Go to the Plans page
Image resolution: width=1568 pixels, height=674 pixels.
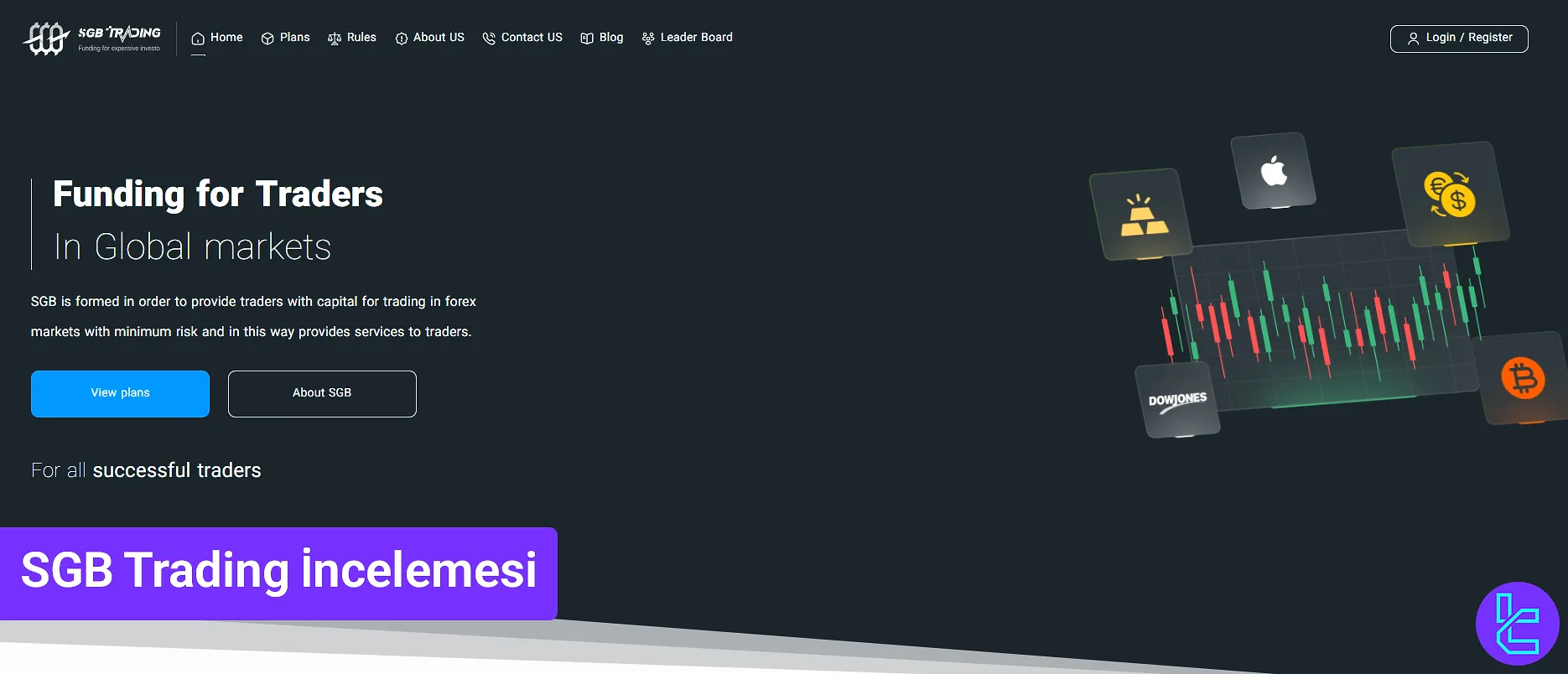294,38
